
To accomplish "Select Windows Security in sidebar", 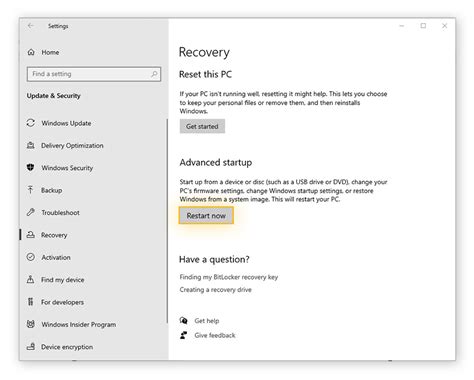I will (67, 168).
